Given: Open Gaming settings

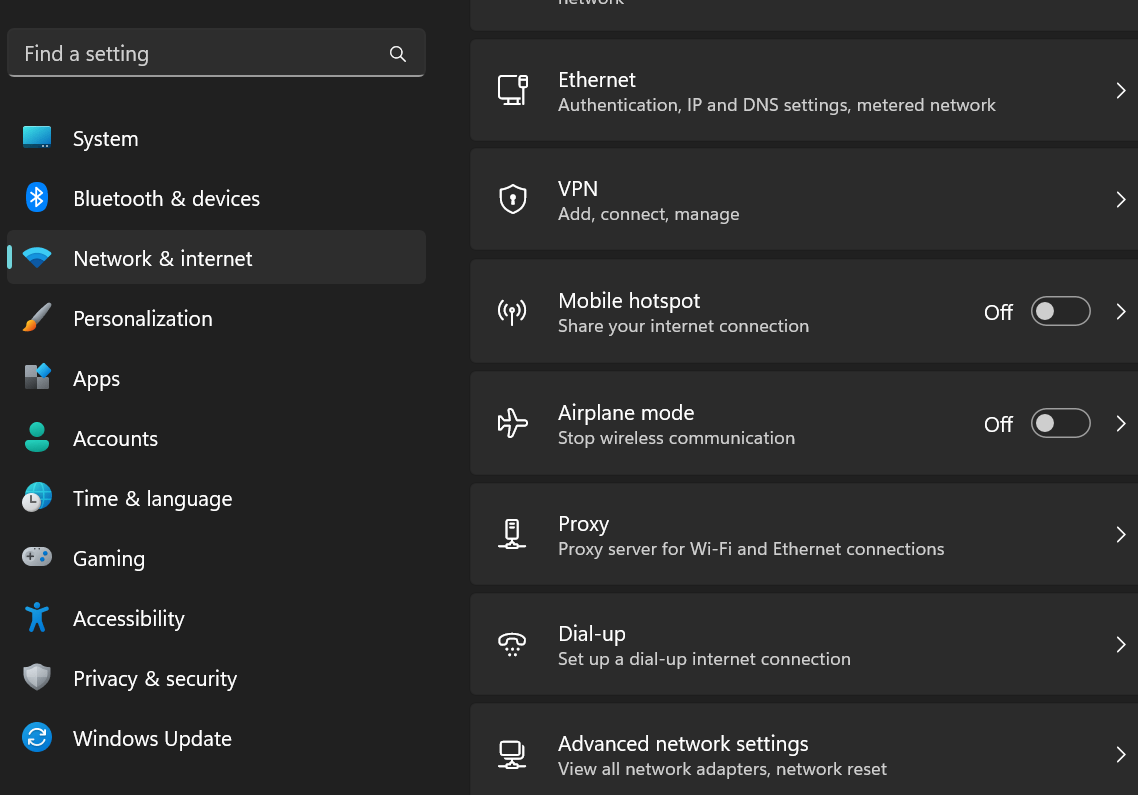Looking at the screenshot, I should (x=108, y=558).
